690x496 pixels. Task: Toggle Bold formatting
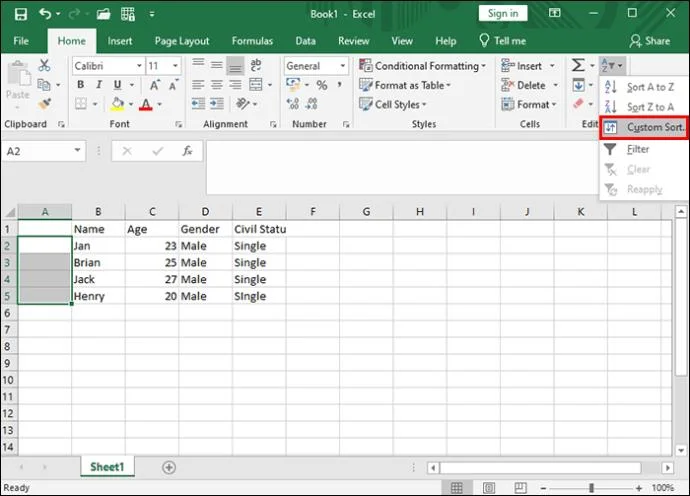click(81, 85)
